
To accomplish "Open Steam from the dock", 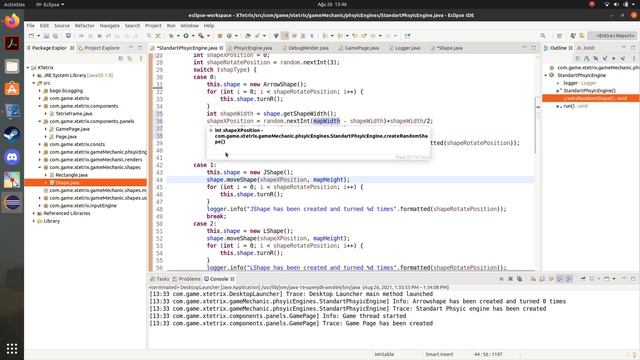I will tap(12, 134).
